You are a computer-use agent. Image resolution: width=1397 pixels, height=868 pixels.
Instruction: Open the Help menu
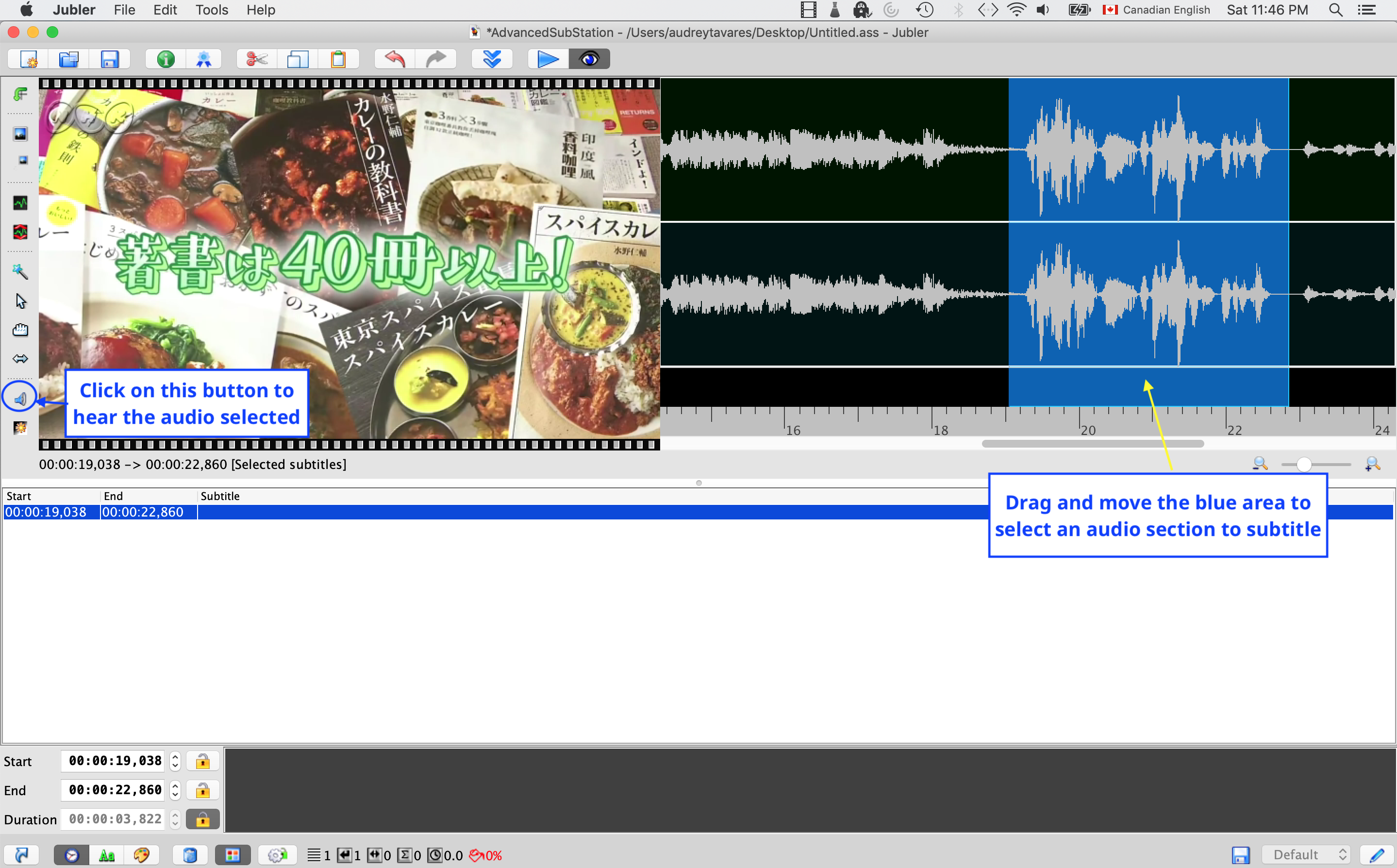(x=261, y=10)
